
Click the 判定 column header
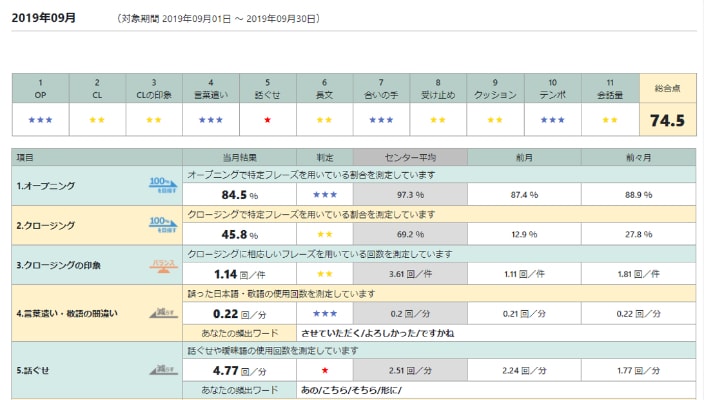point(325,158)
